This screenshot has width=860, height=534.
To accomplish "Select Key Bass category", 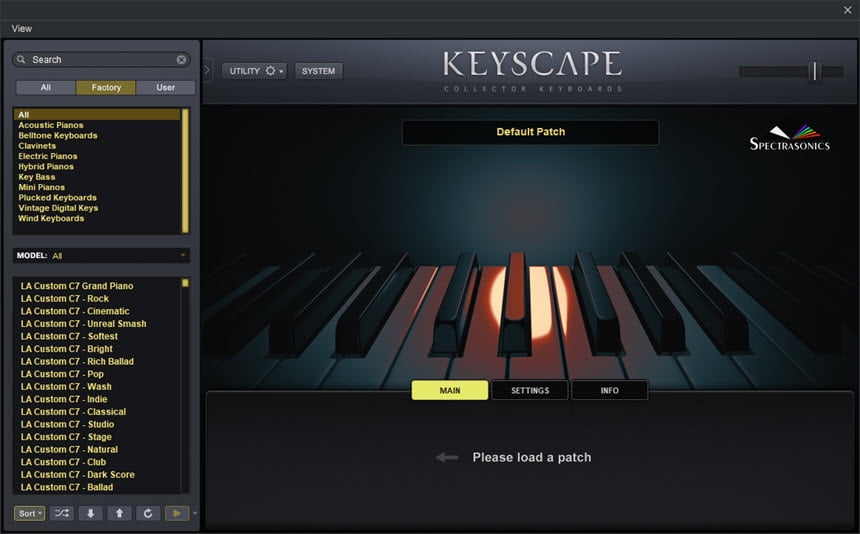I will [37, 177].
